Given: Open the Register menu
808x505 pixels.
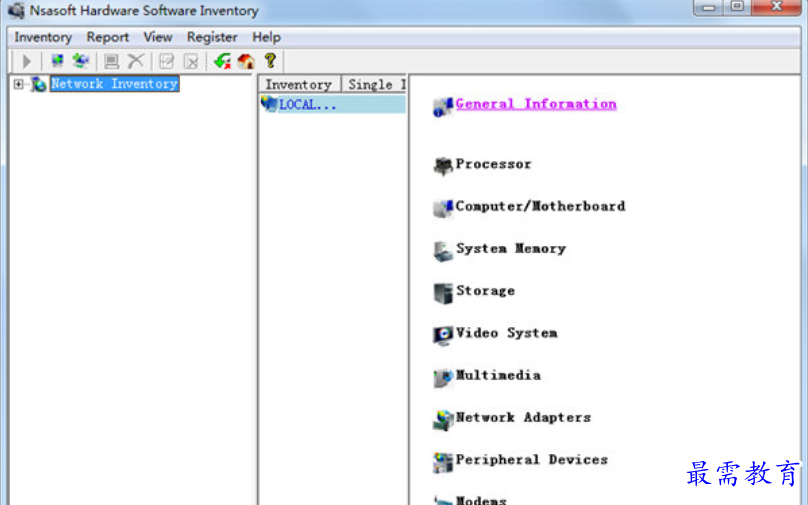Looking at the screenshot, I should (x=212, y=37).
